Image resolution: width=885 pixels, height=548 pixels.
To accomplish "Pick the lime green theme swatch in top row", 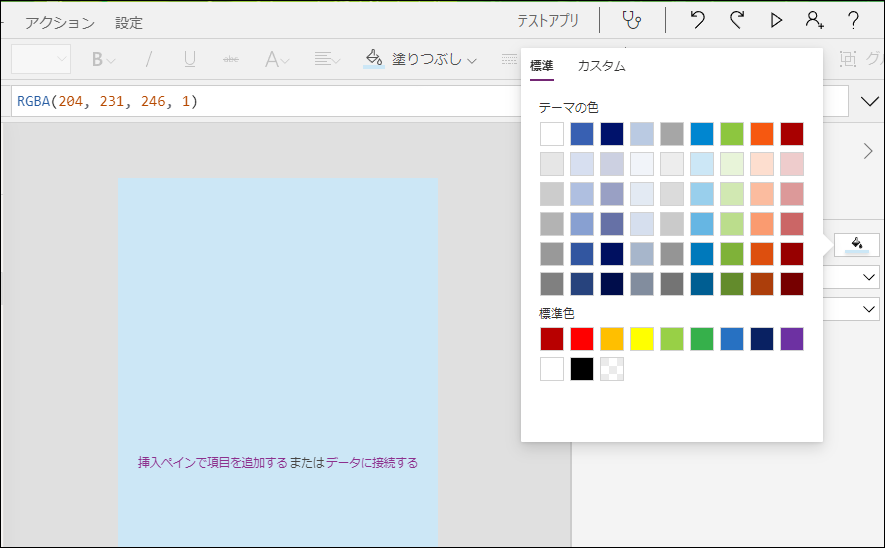I will point(732,134).
